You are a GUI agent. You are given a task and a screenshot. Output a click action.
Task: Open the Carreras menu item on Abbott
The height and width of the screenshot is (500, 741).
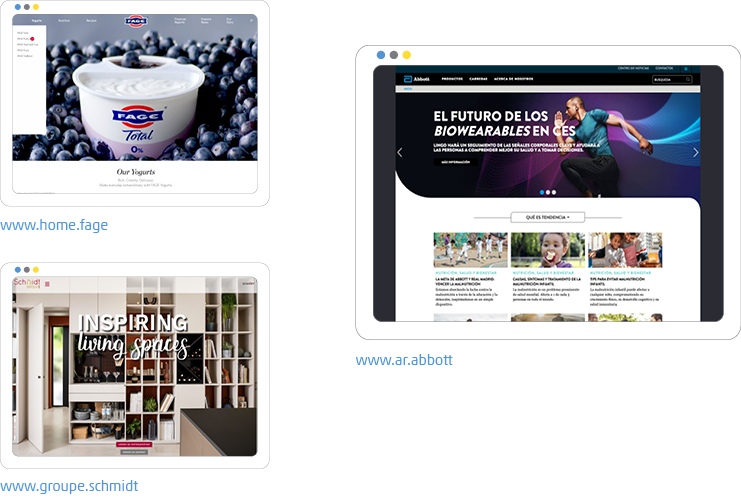click(479, 78)
